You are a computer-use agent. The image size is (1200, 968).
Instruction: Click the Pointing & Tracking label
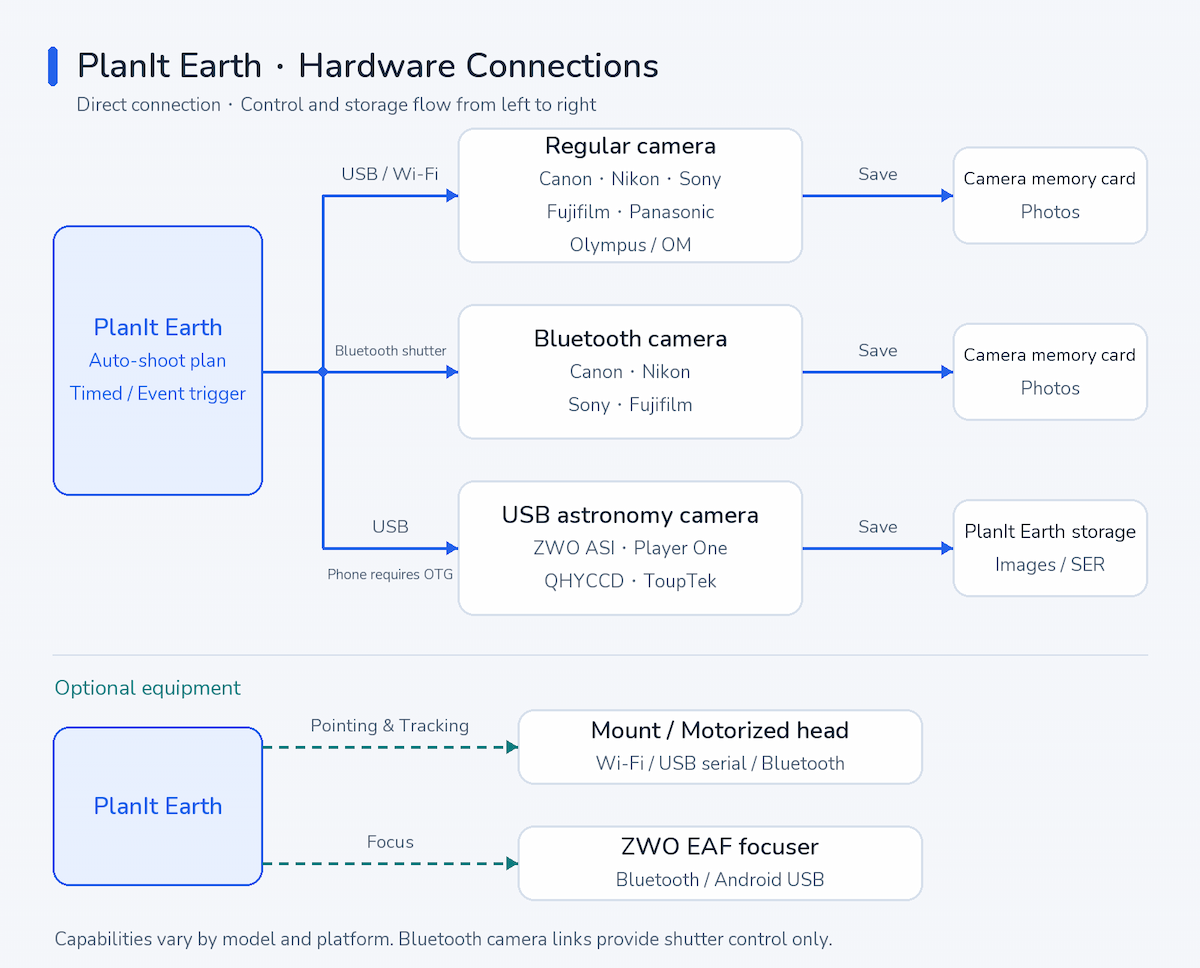(390, 726)
